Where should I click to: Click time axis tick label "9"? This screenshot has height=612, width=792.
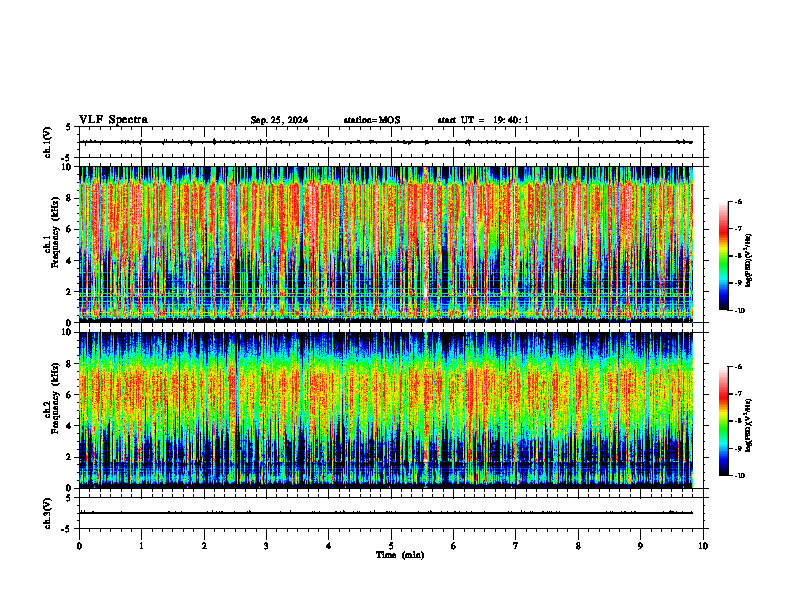(x=640, y=546)
